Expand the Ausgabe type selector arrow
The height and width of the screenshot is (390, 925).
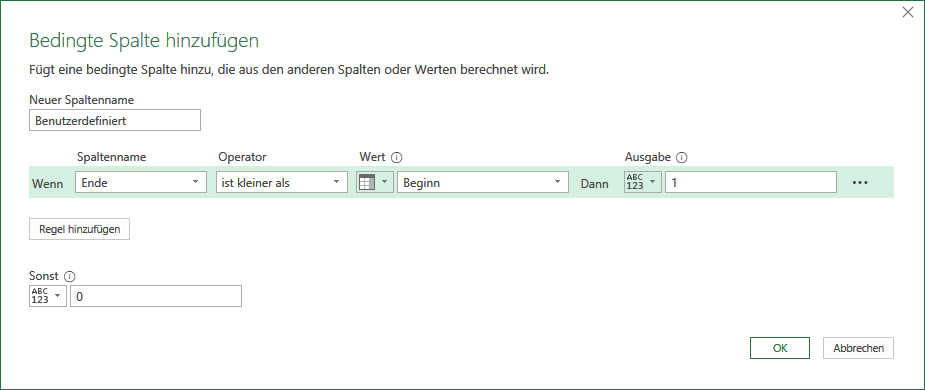click(x=652, y=182)
